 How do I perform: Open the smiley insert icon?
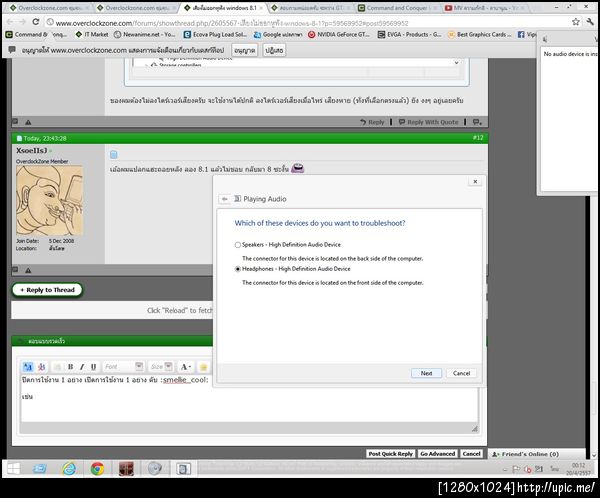click(x=203, y=367)
